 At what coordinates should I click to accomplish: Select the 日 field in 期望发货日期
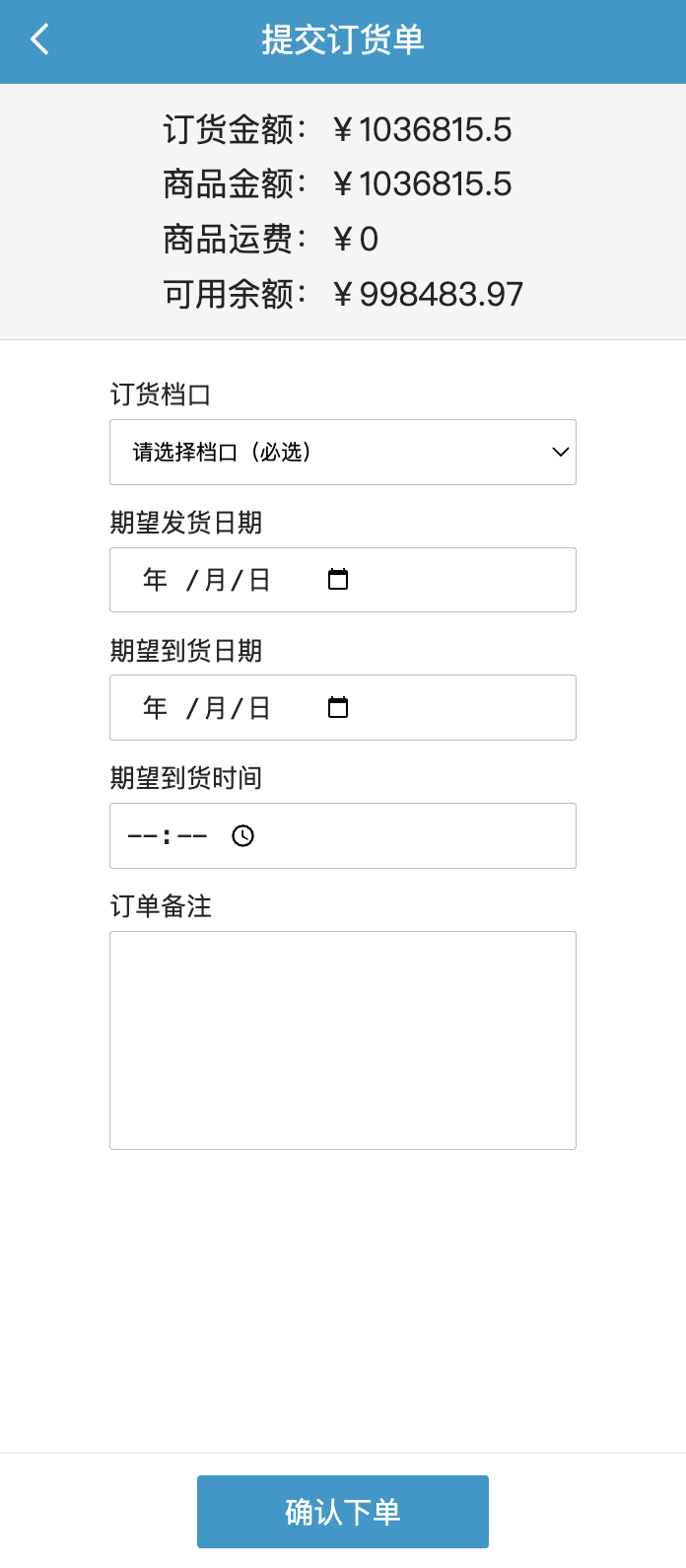click(257, 580)
